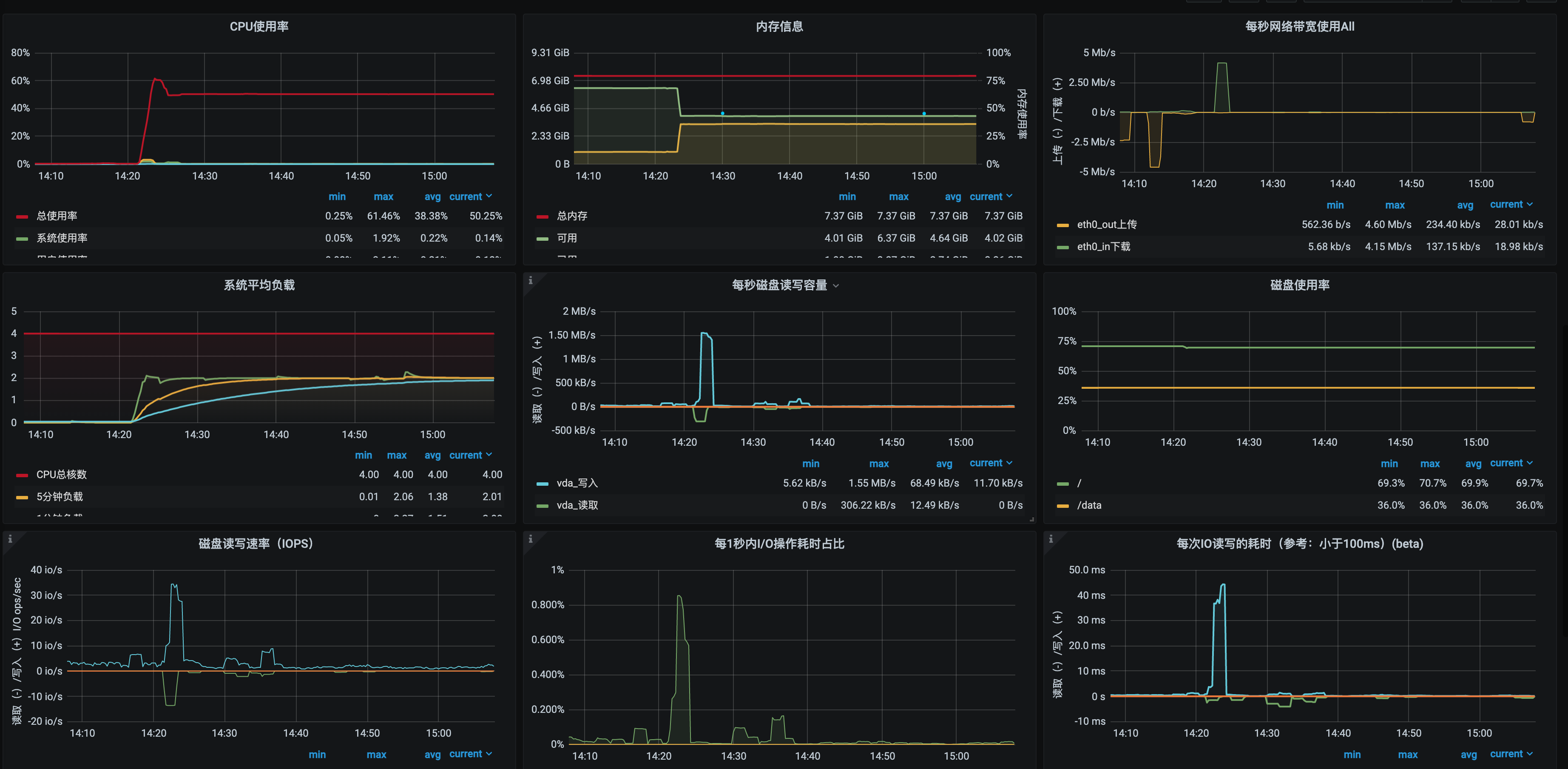Click the 磁盘读写速率 (IOPS) panel title
Viewport: 1568px width, 769px height.
point(256,544)
